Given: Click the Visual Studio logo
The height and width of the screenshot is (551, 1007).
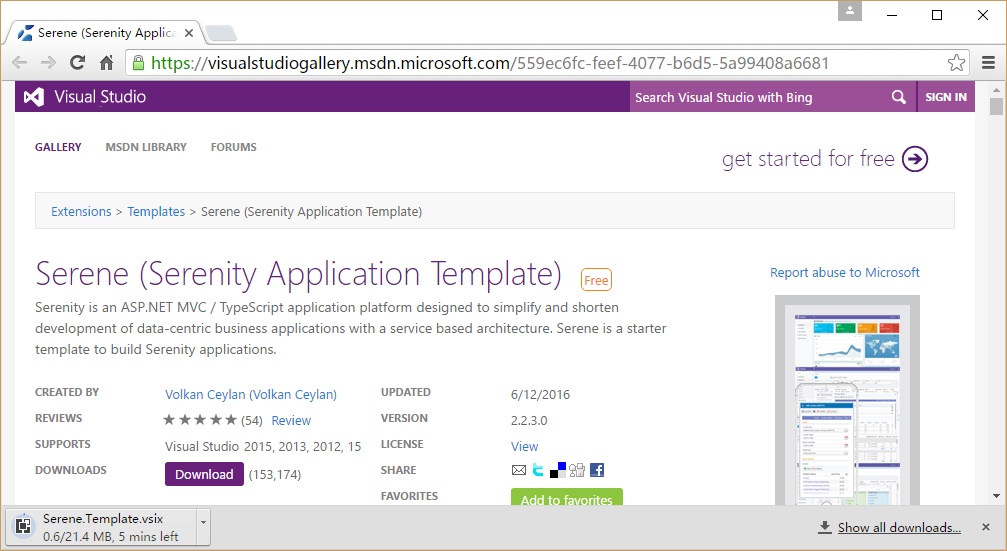Looking at the screenshot, I should click(85, 96).
